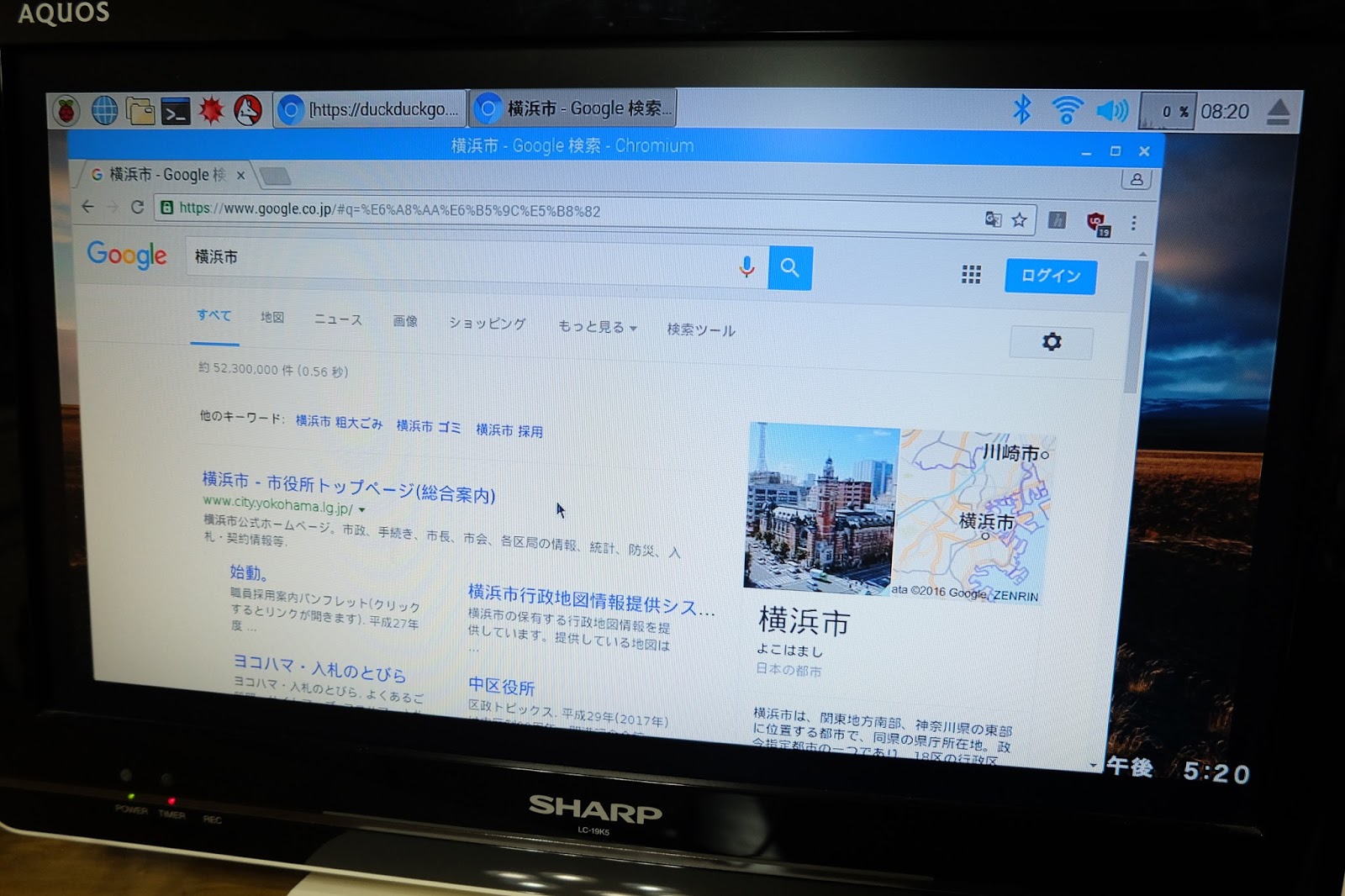Open the file manager folder icon

pyautogui.click(x=140, y=110)
